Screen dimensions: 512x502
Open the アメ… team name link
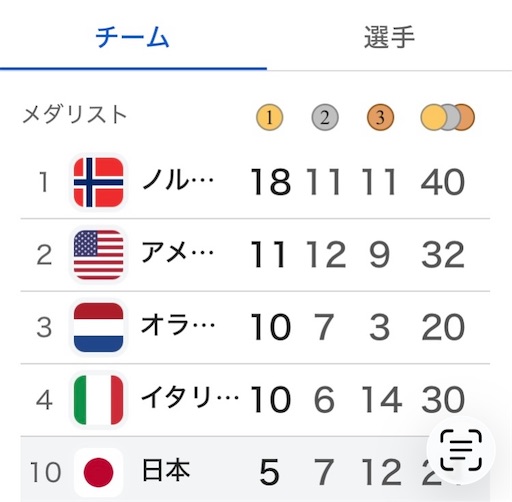click(178, 253)
